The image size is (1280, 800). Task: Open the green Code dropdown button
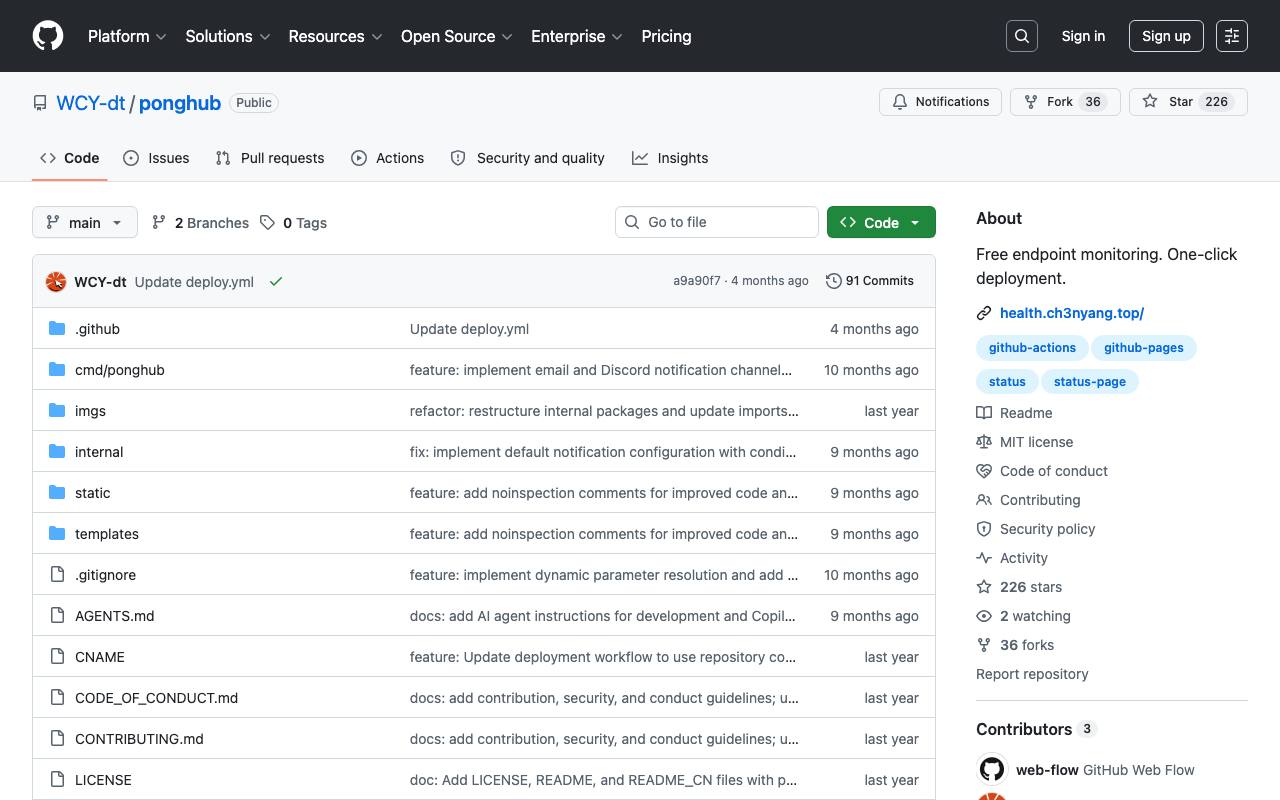[x=881, y=222]
